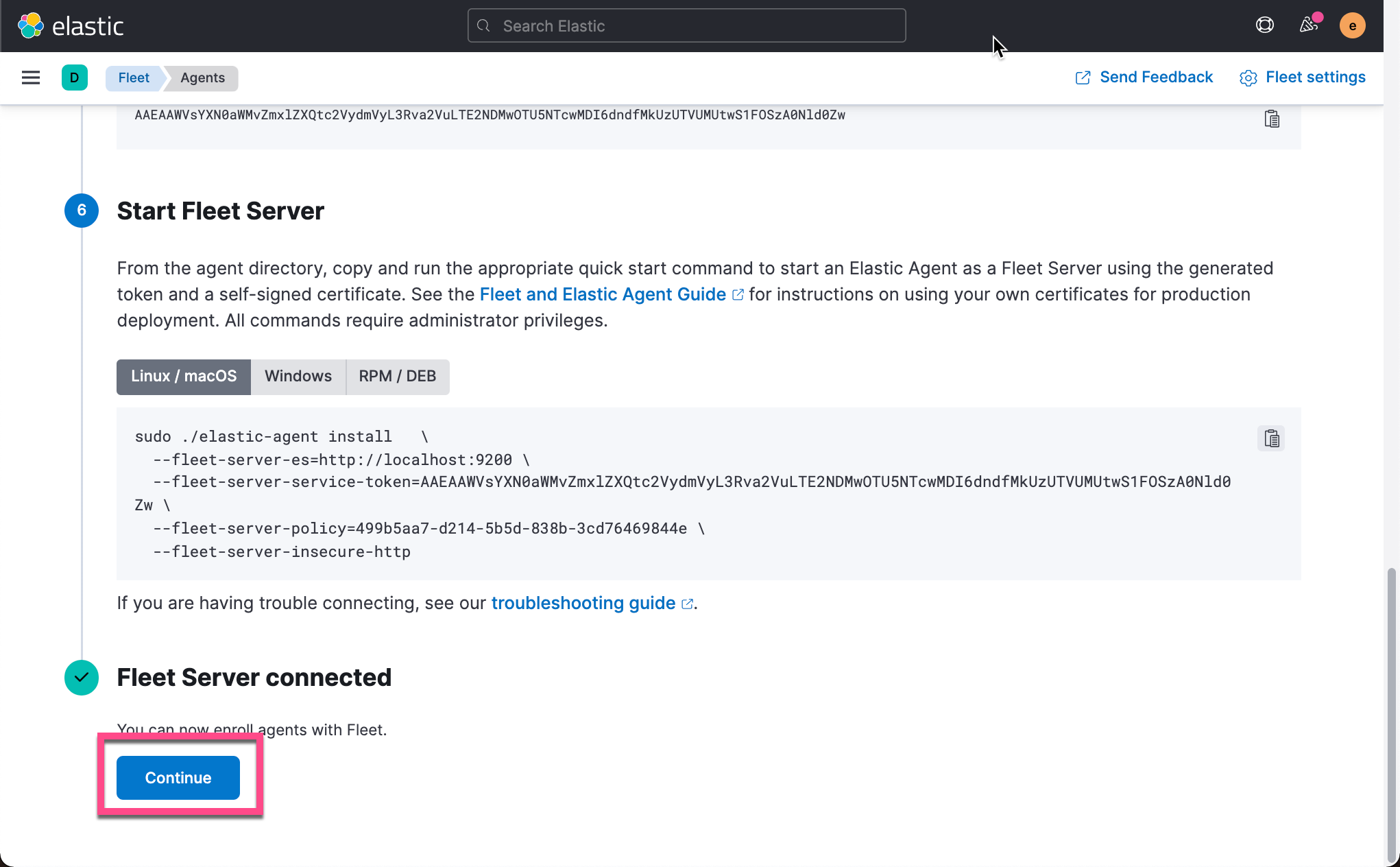Open the troubleshooting guide link
Screen dimensions: 1400x867
582,604
